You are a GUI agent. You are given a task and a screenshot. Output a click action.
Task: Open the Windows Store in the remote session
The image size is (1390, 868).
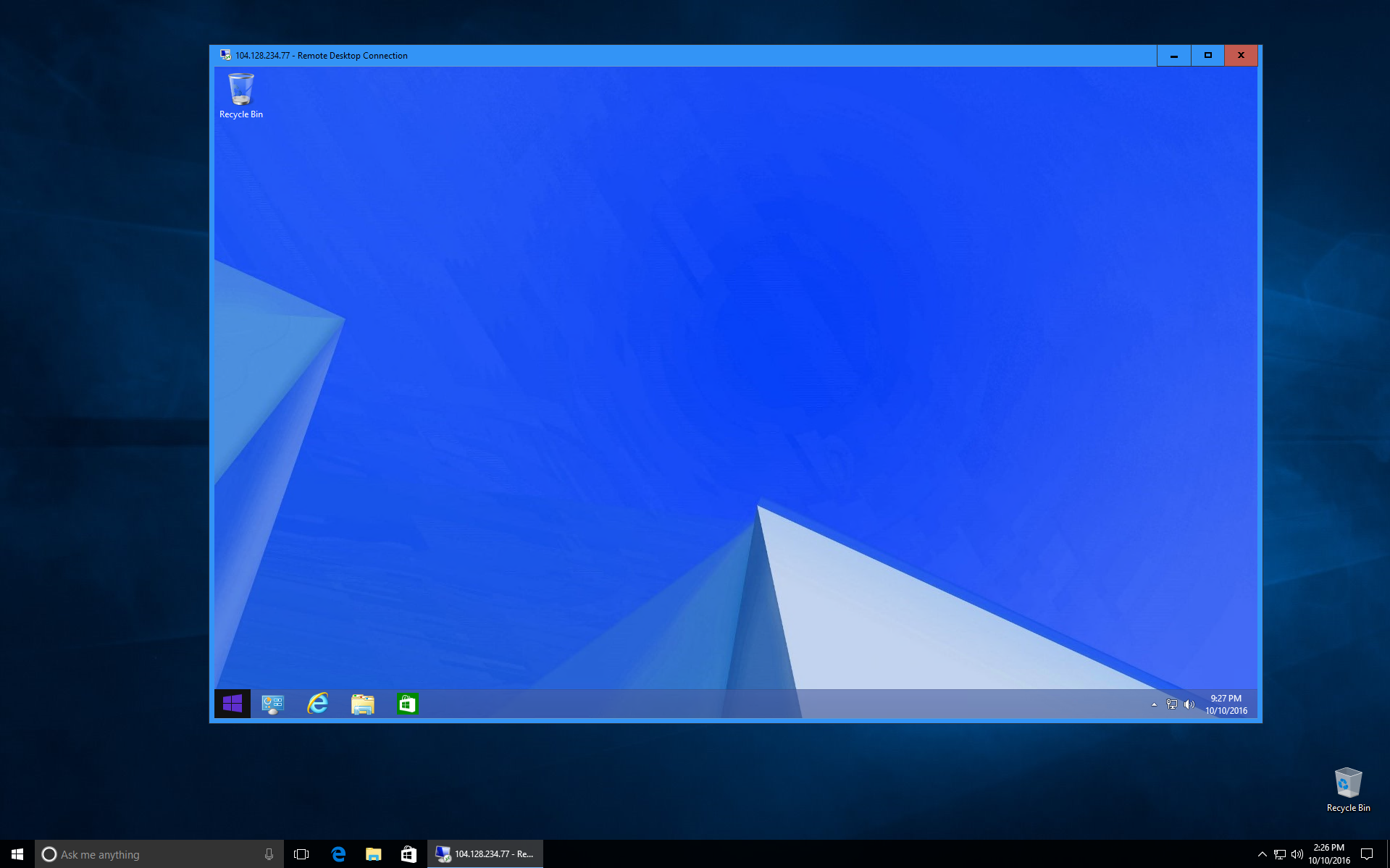tap(407, 703)
